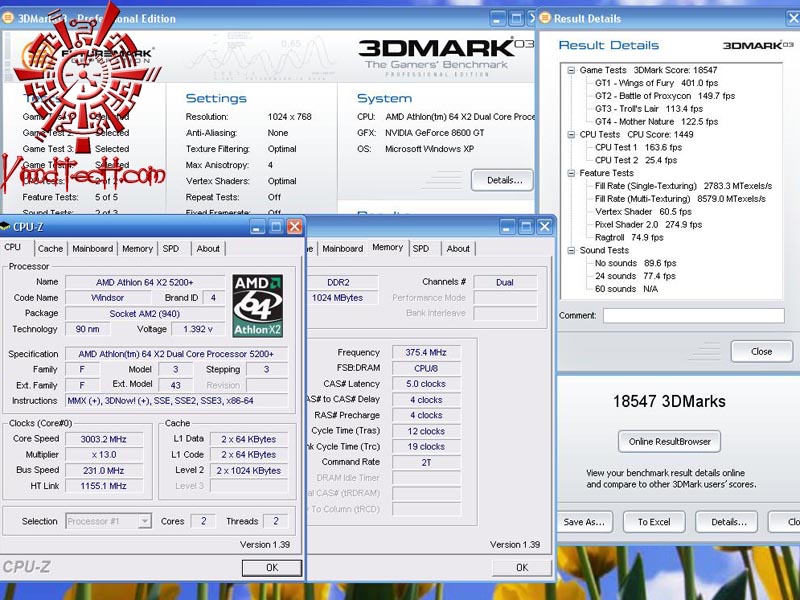
Task: Select Fill Rate (Single-Texturing) row
Action: pos(683,186)
